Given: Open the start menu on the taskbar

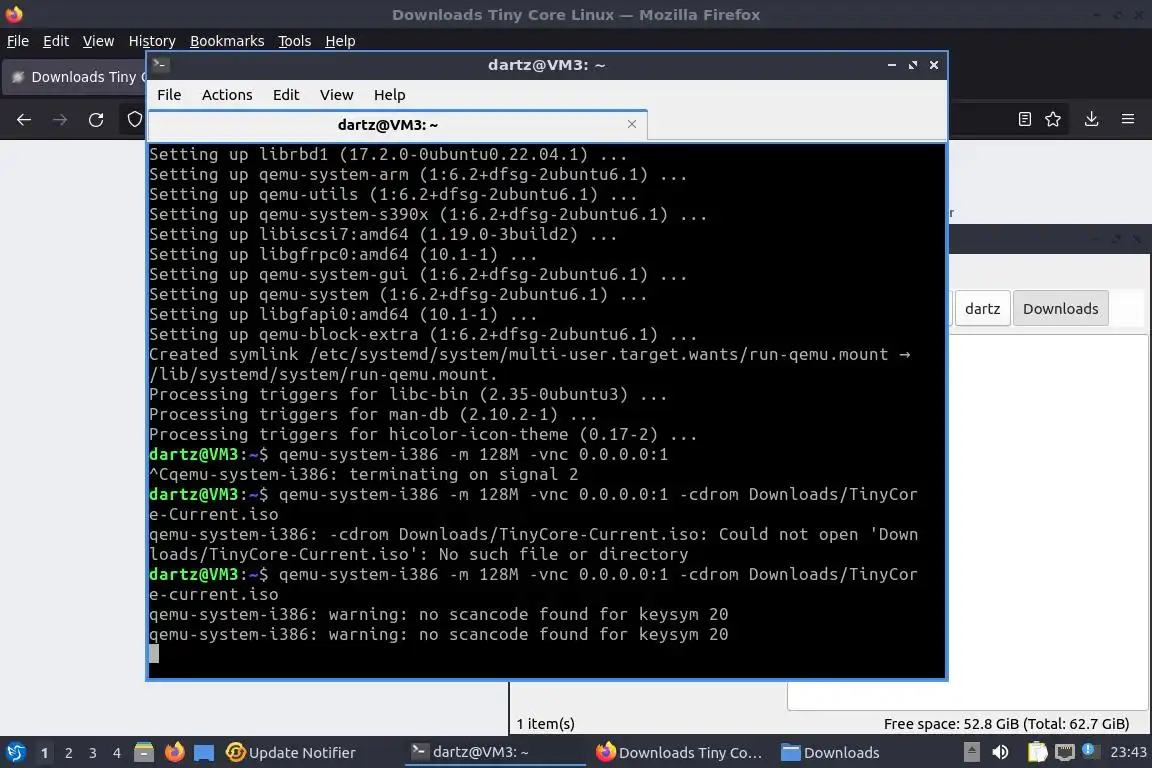Looking at the screenshot, I should (x=16, y=753).
